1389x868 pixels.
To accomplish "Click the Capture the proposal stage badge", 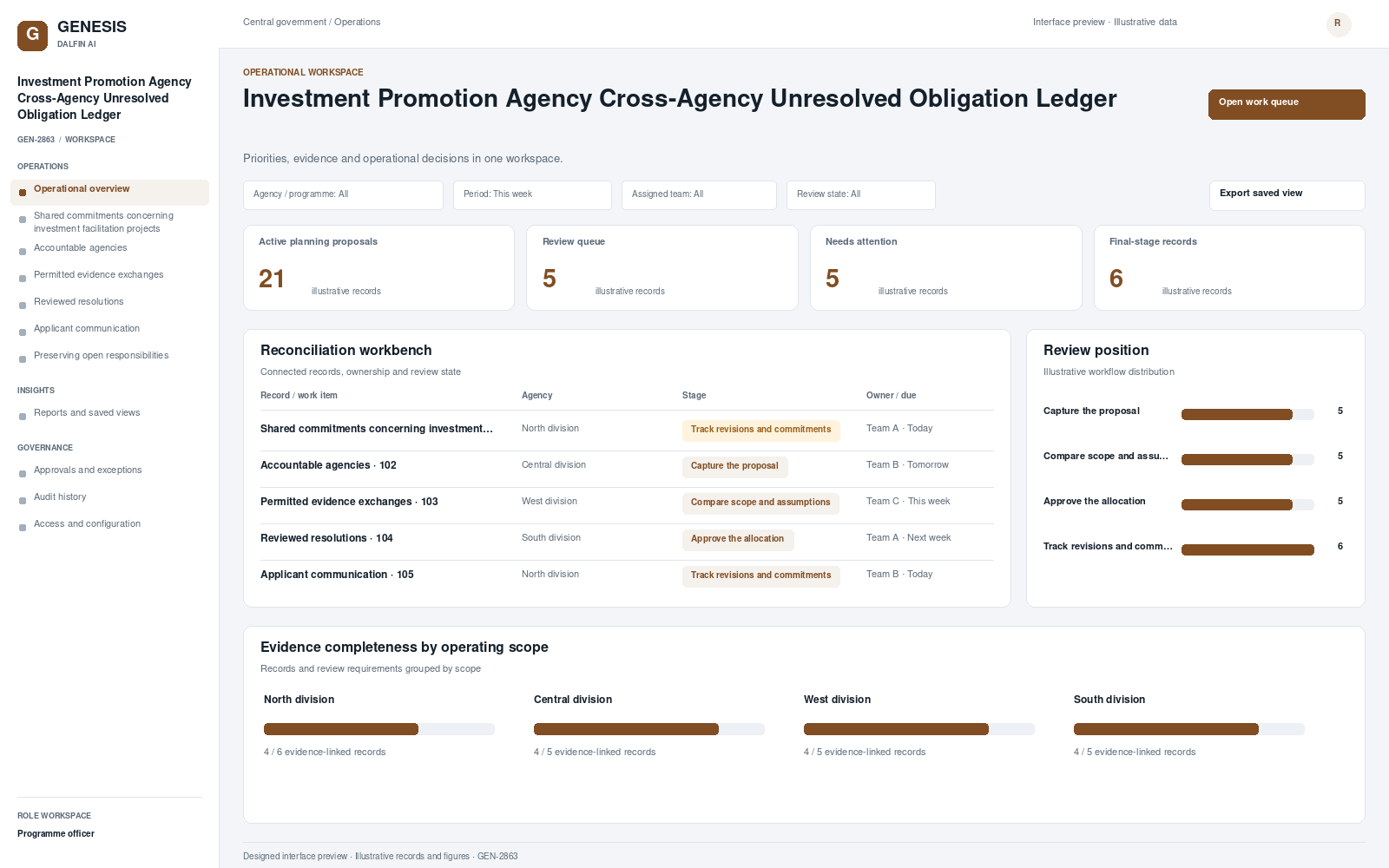I will pyautogui.click(x=734, y=467).
